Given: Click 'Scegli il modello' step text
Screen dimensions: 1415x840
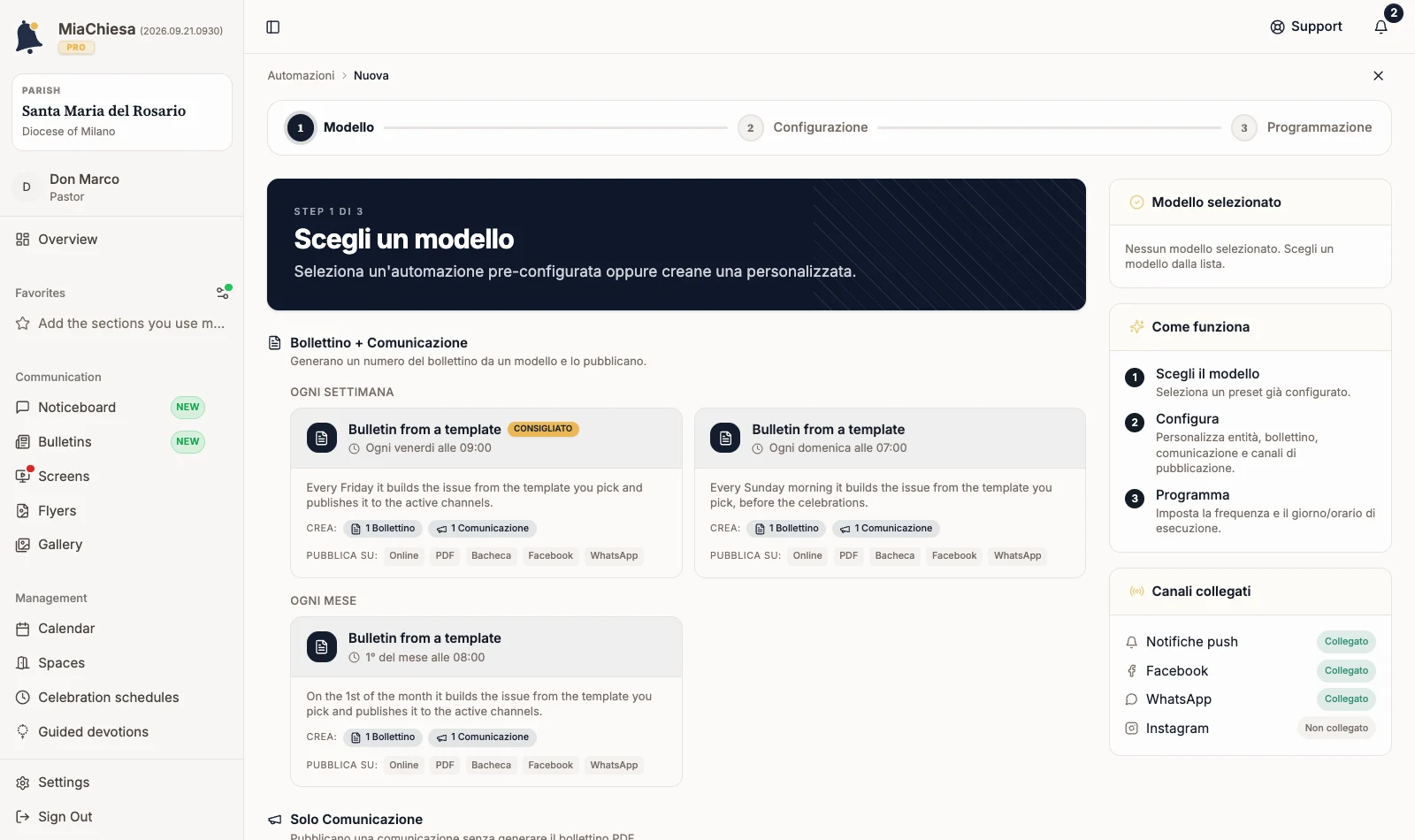Looking at the screenshot, I should click(x=1207, y=374).
